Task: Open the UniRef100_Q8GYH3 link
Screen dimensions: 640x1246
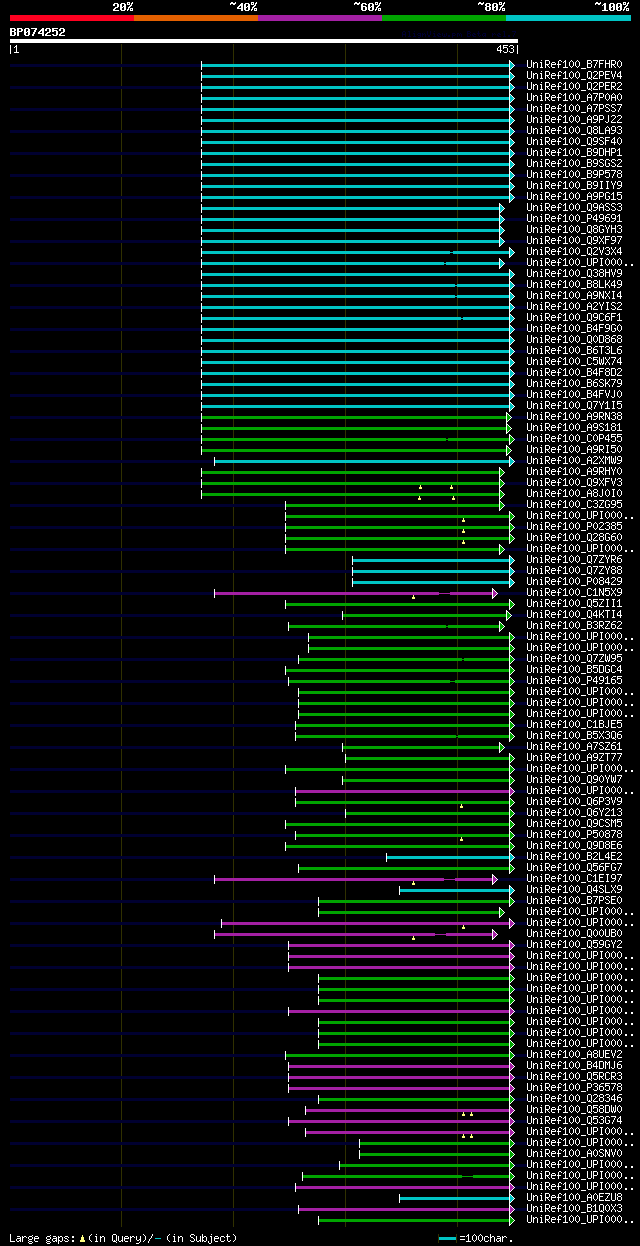Action: pos(574,229)
